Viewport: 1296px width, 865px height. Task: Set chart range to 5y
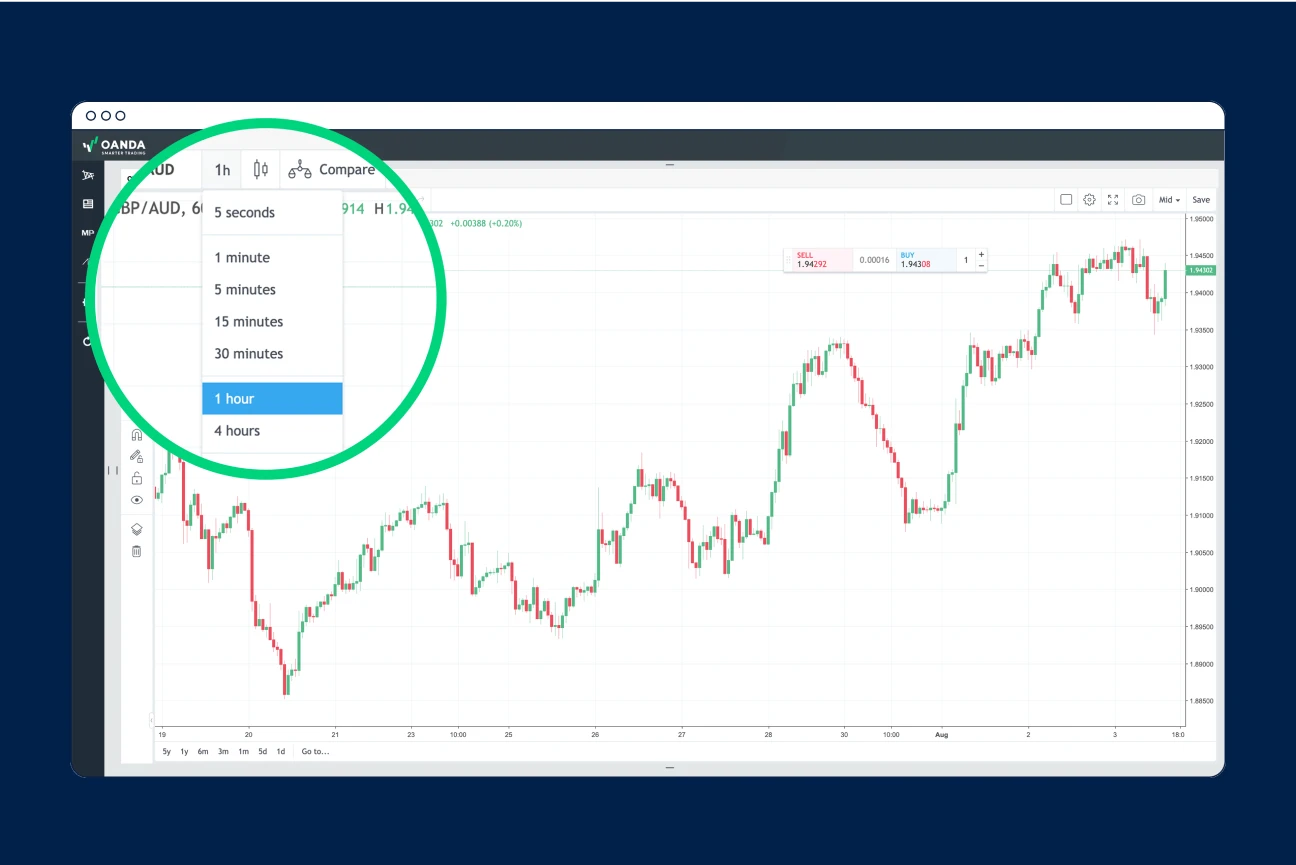pyautogui.click(x=167, y=751)
